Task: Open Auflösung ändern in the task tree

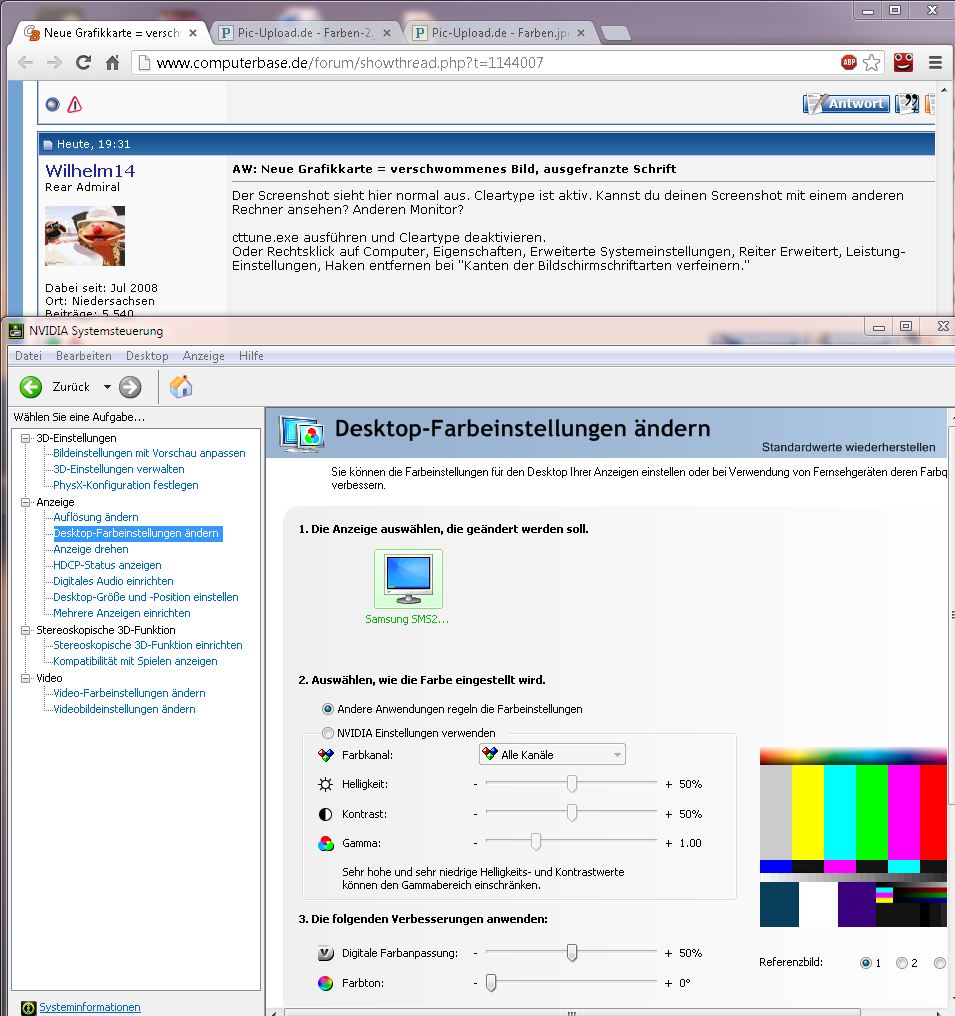Action: tap(96, 517)
